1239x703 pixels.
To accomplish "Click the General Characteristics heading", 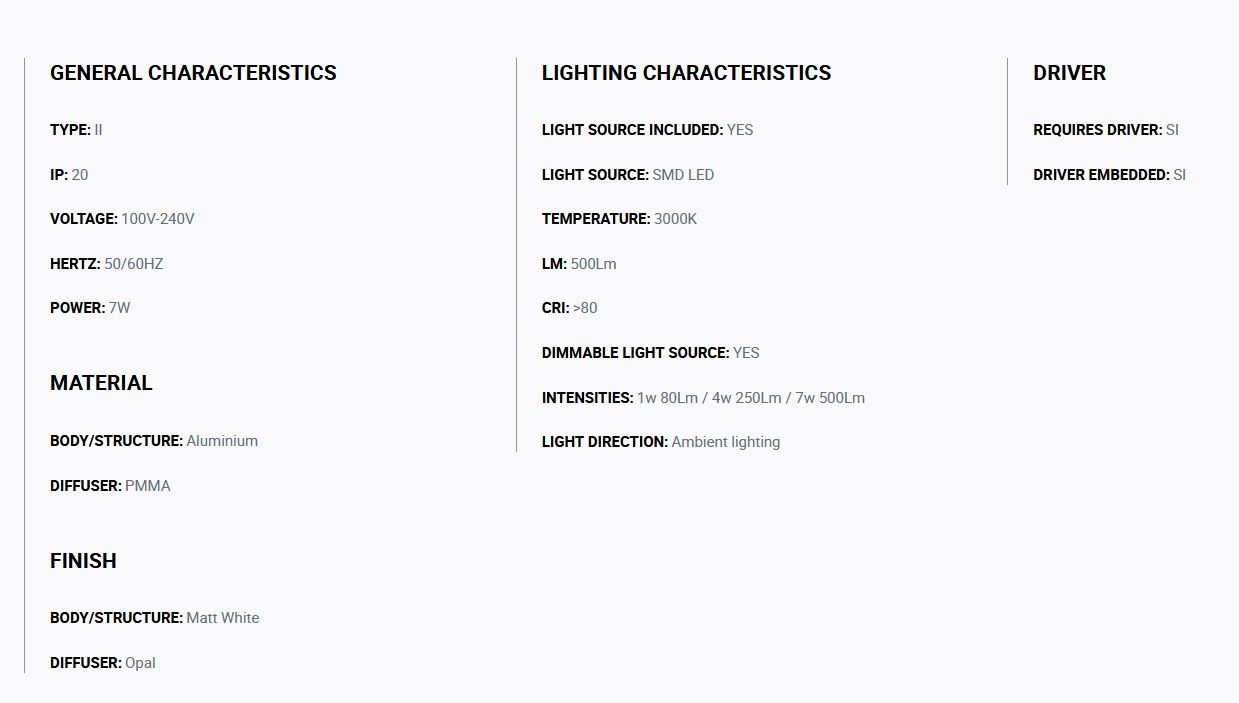I will click(193, 73).
